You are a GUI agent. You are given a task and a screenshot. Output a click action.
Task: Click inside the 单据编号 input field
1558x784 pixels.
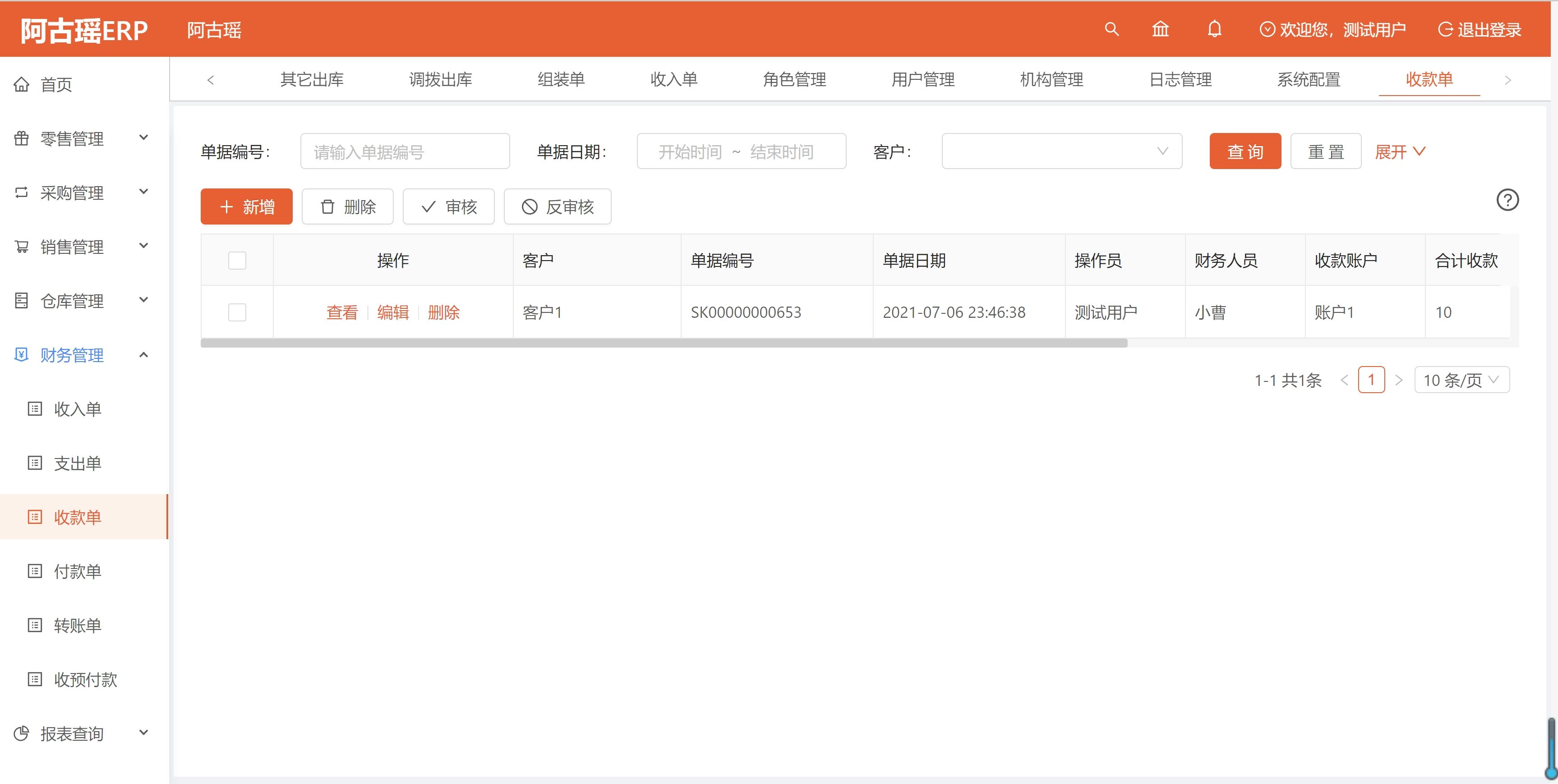(x=405, y=151)
